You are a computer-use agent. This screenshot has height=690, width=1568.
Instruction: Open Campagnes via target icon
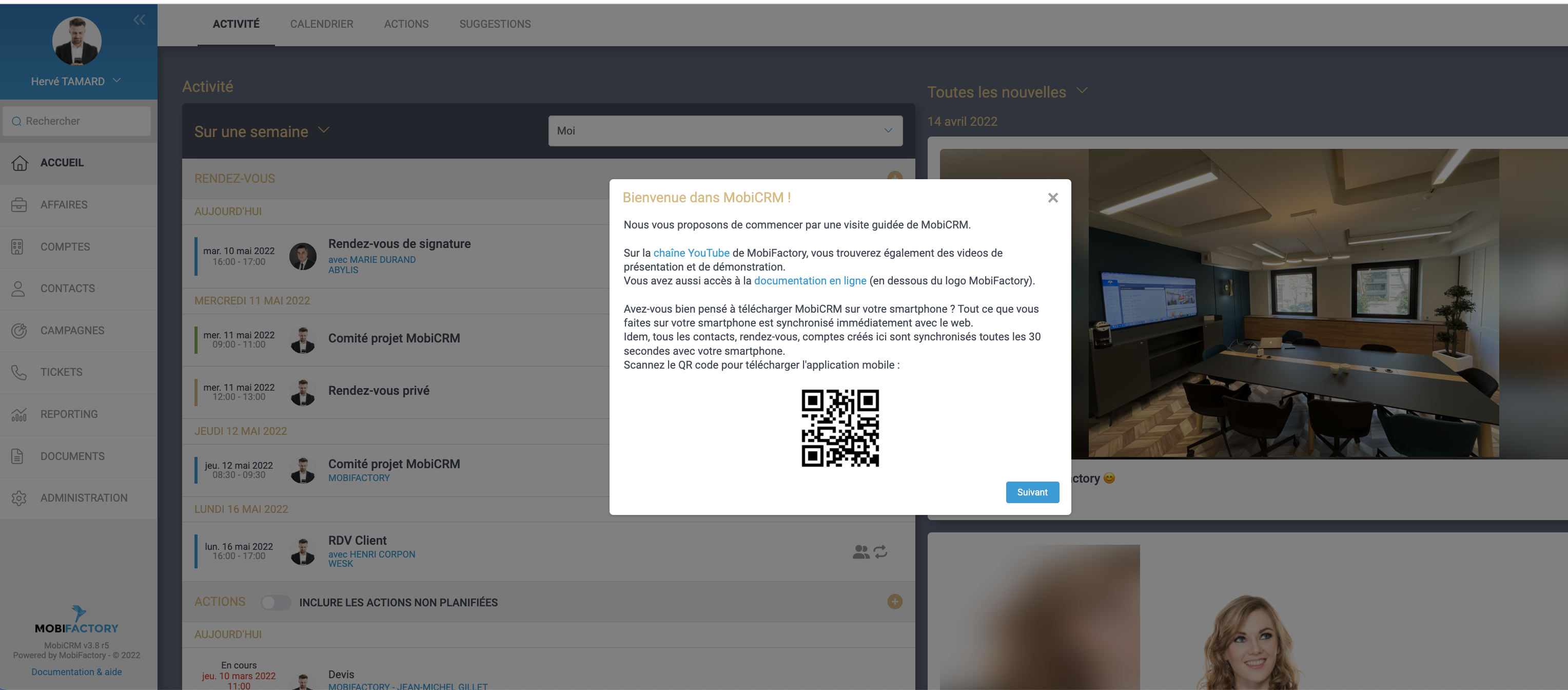tap(19, 330)
